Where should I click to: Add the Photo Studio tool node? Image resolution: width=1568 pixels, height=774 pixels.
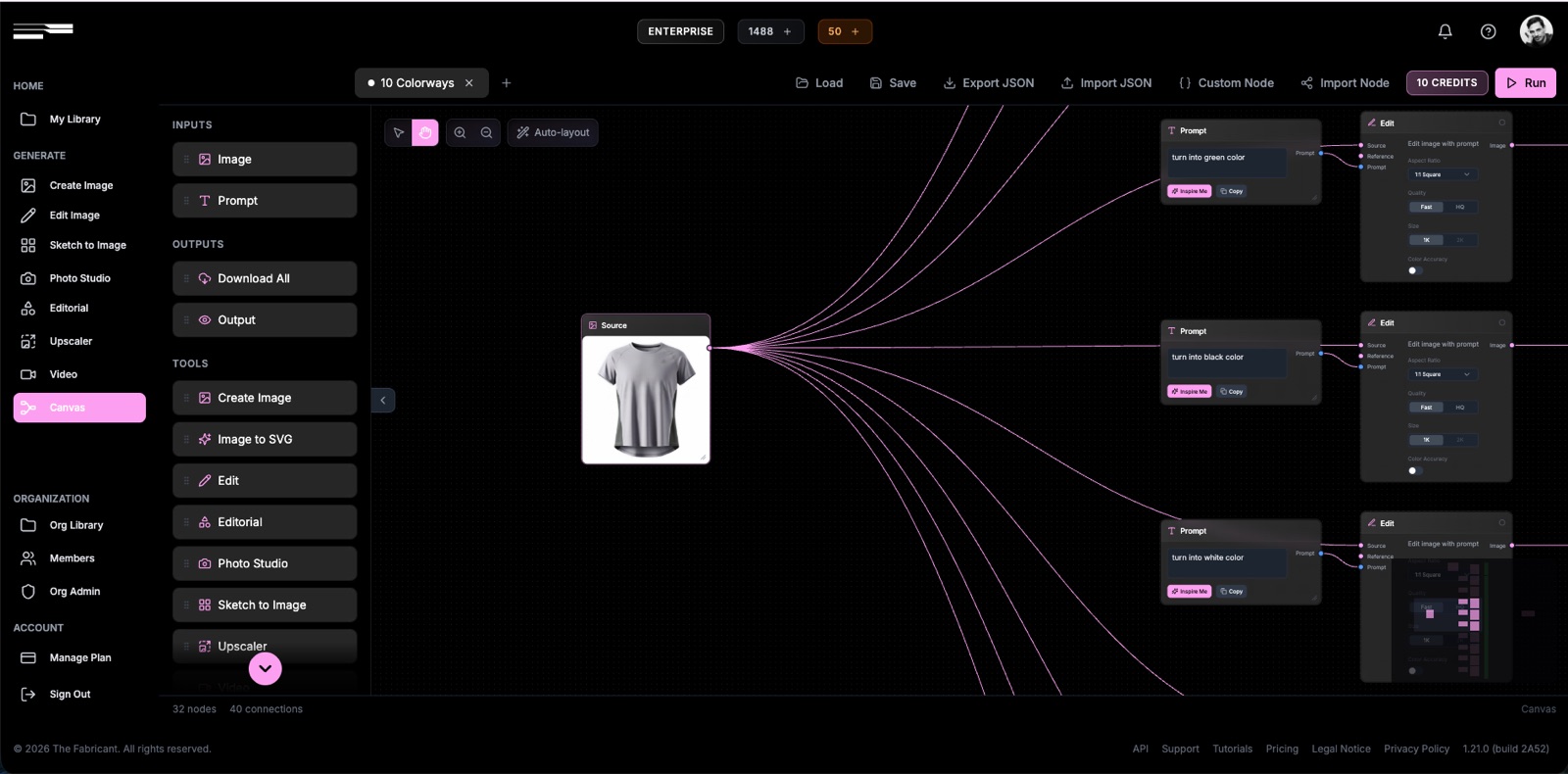pos(265,563)
